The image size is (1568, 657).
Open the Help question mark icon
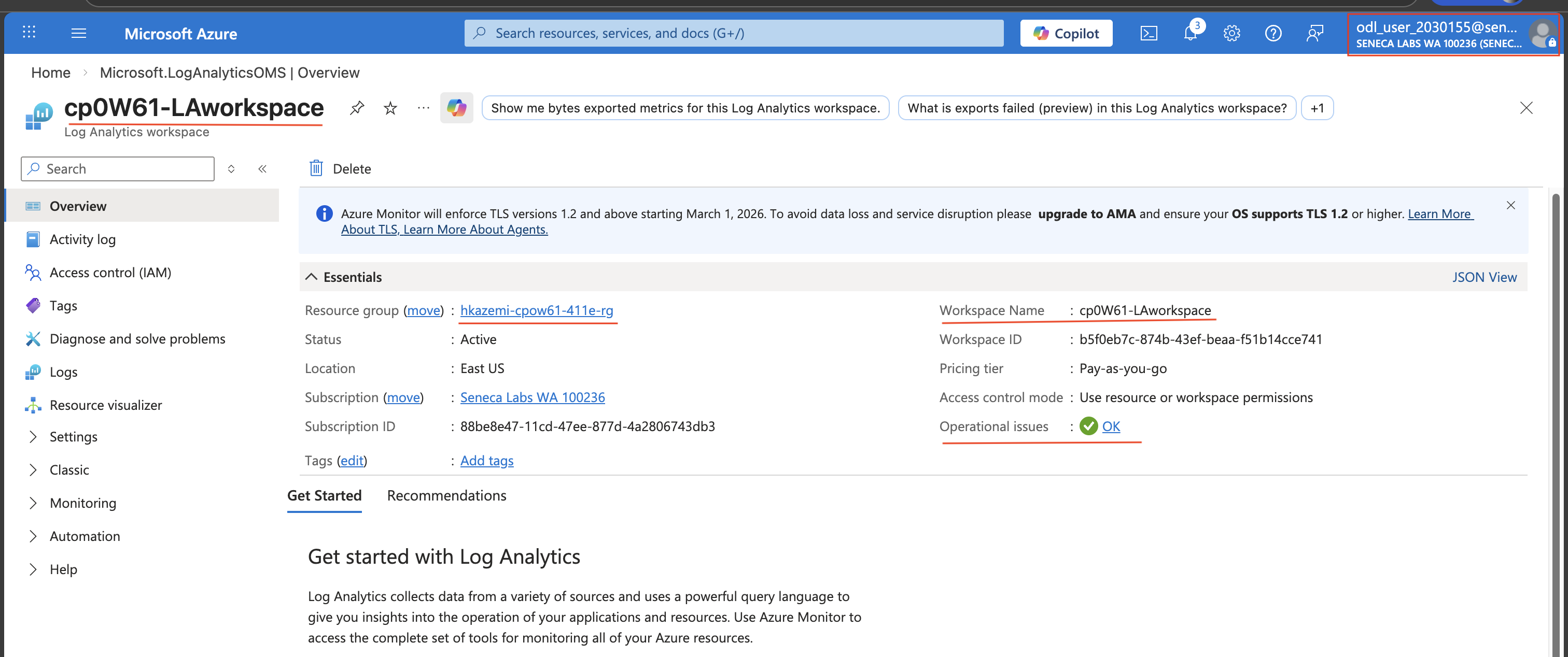coord(1273,33)
